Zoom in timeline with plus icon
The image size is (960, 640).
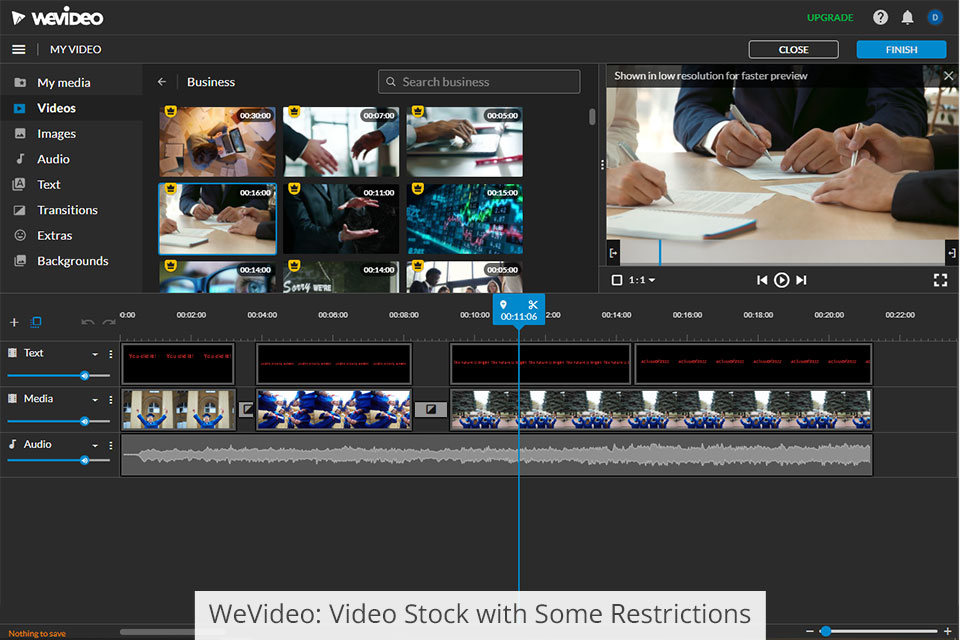pos(947,631)
